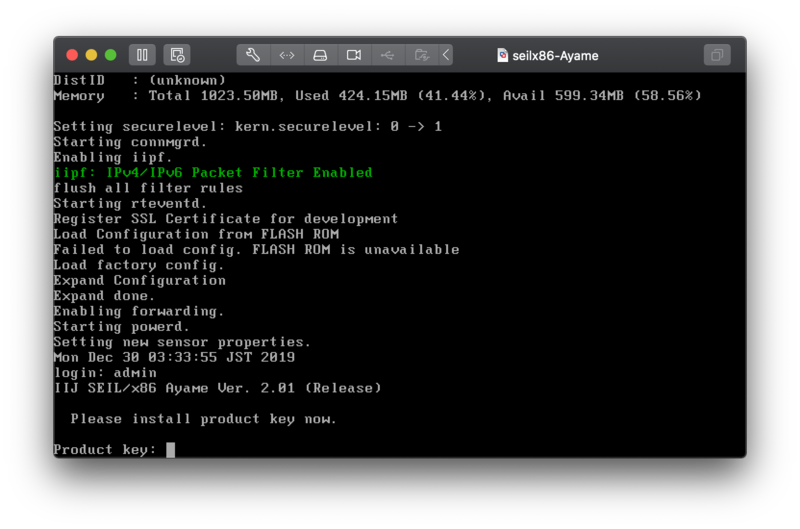This screenshot has width=800, height=529.
Task: Click the camera device icon
Action: point(354,55)
